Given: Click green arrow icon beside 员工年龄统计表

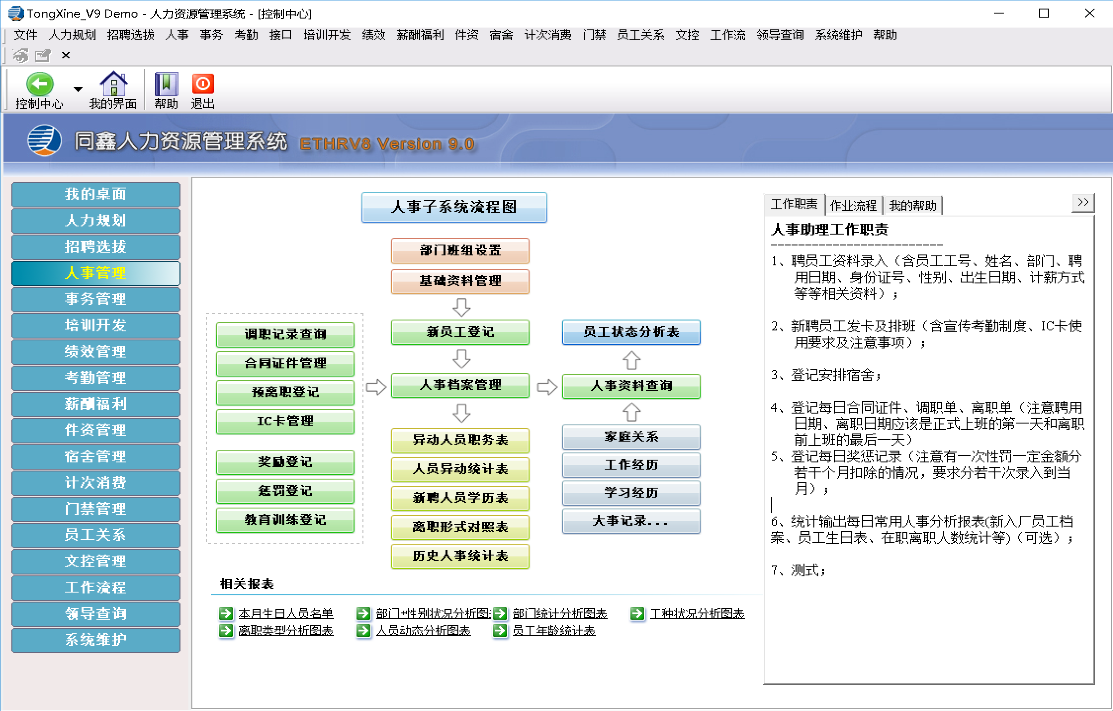Looking at the screenshot, I should tap(500, 631).
